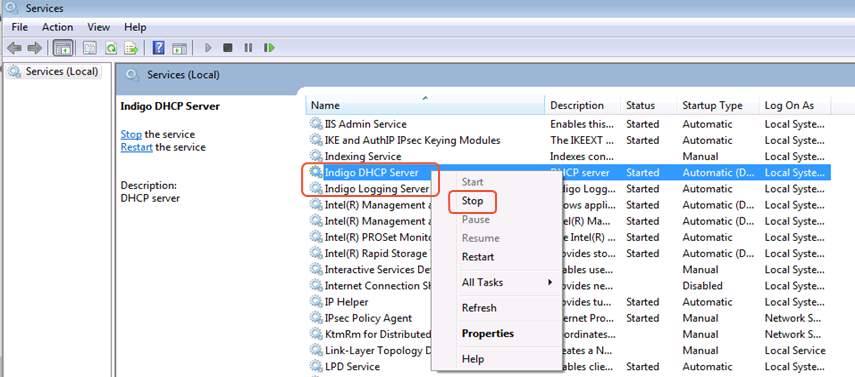Click the gear icon beside LPD Service
Image resolution: width=855 pixels, height=377 pixels.
click(316, 366)
